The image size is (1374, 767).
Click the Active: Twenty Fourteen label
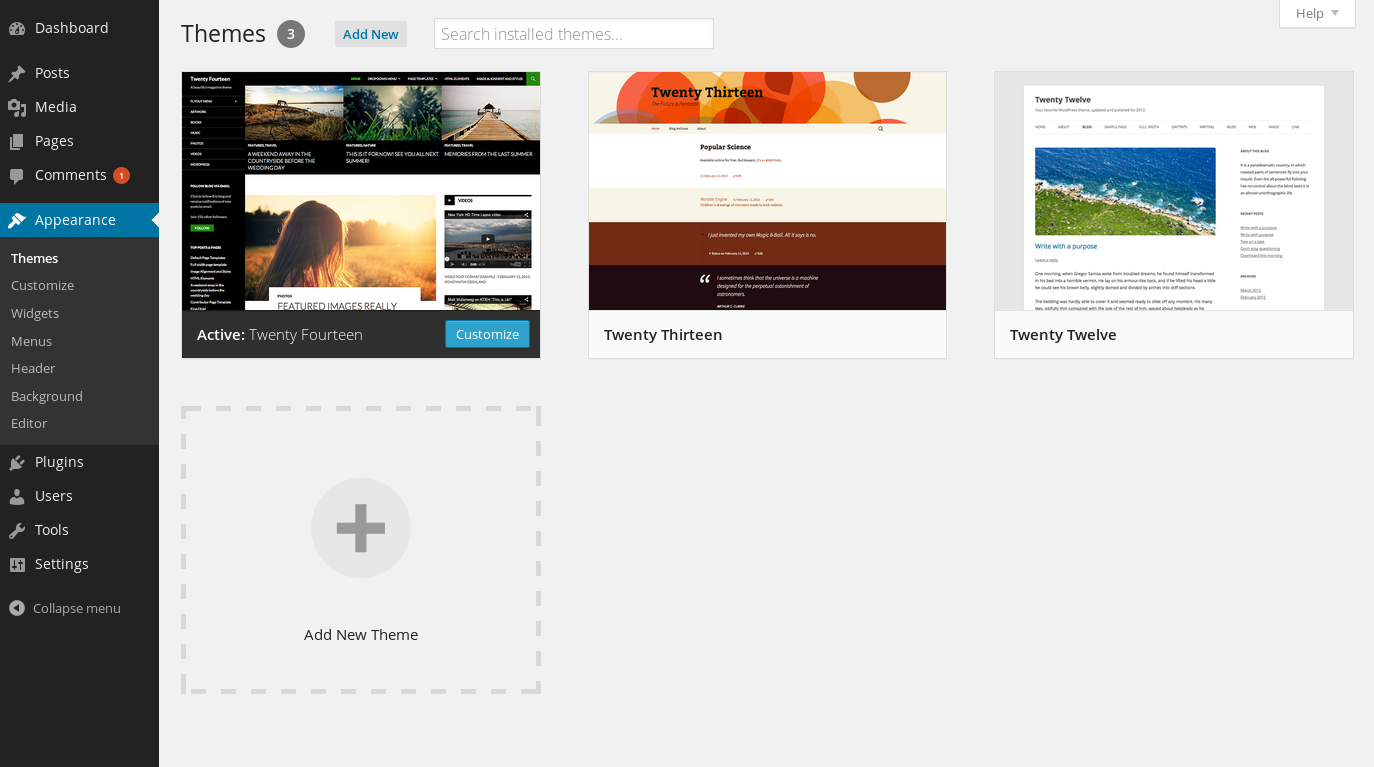[280, 335]
